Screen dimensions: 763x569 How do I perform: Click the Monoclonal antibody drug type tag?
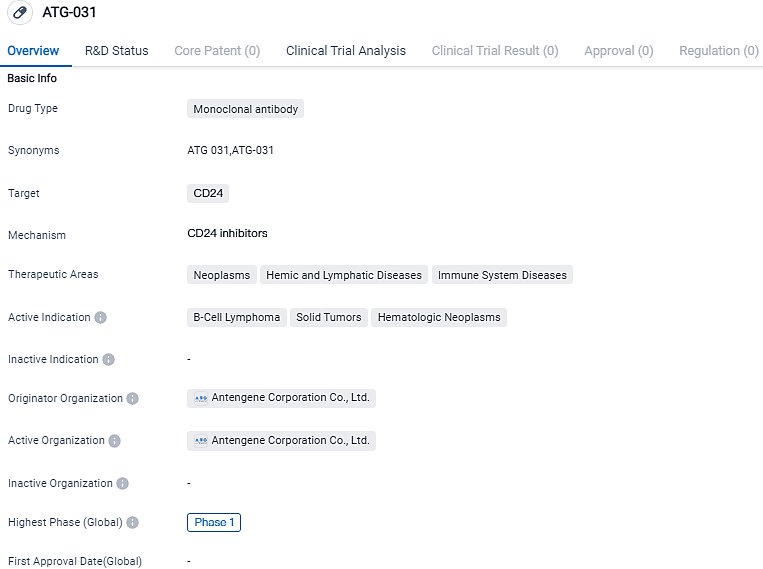point(245,110)
